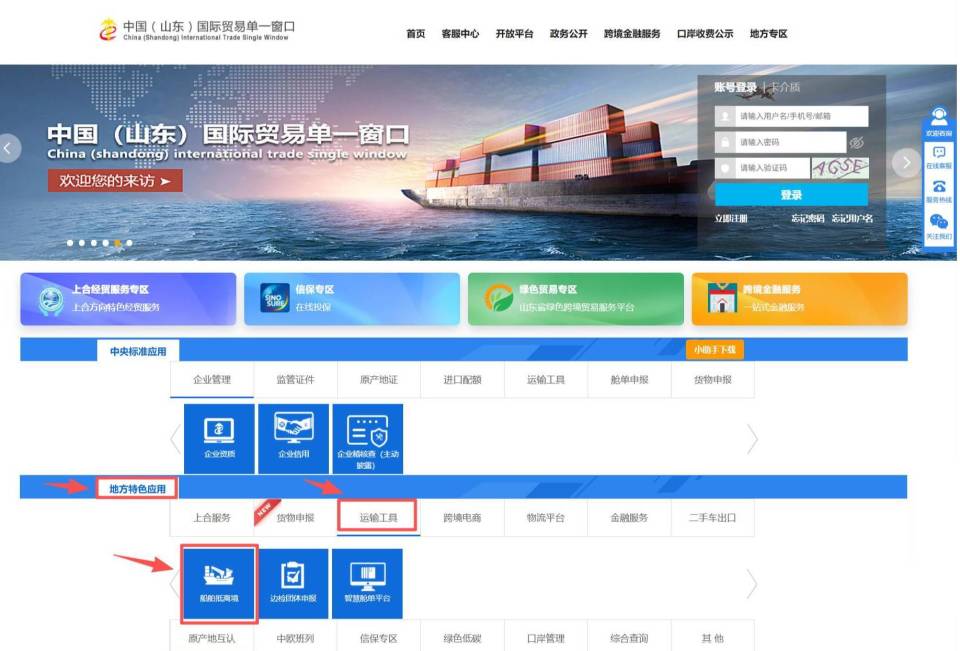The width and height of the screenshot is (960, 651).
Task: Click the China Shandong Single Window logo
Action: pyautogui.click(x=197, y=29)
